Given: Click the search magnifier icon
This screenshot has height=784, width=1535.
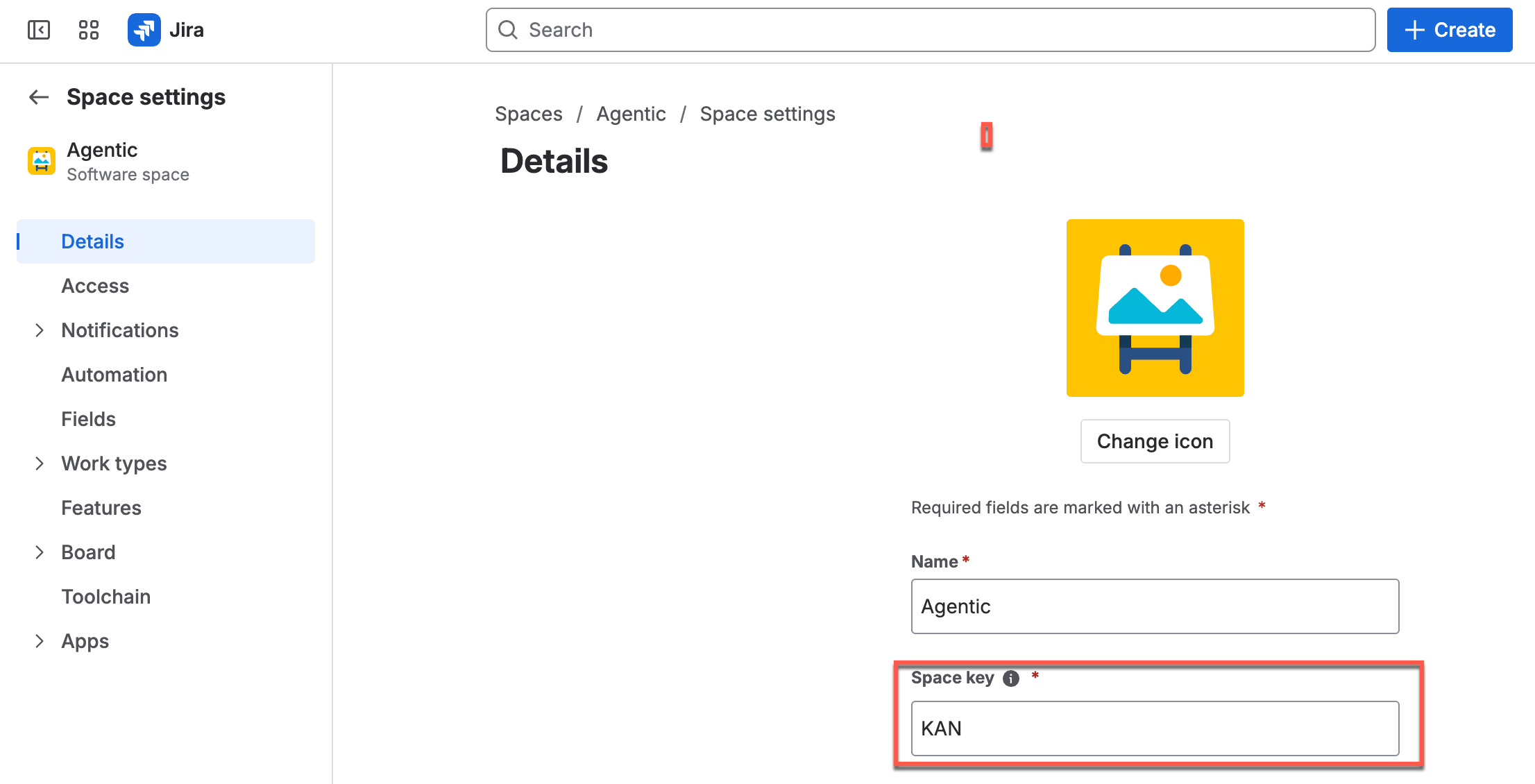Looking at the screenshot, I should click(508, 30).
